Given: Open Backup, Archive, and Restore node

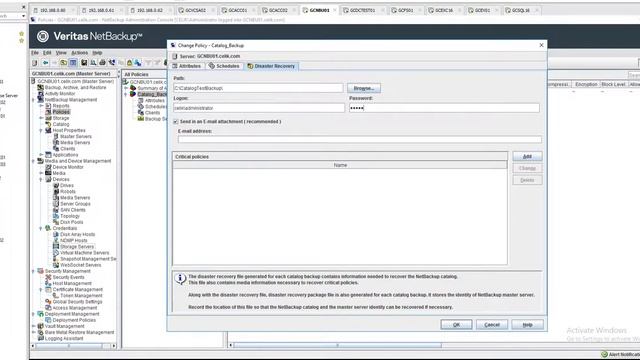Looking at the screenshot, I should point(75,87).
